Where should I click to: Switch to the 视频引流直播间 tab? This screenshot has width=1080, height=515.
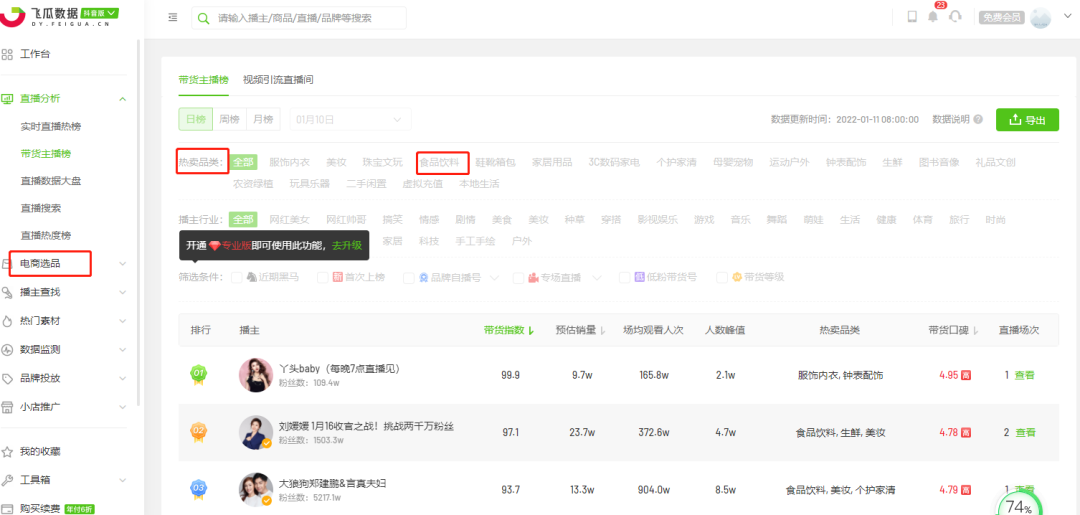pos(278,80)
